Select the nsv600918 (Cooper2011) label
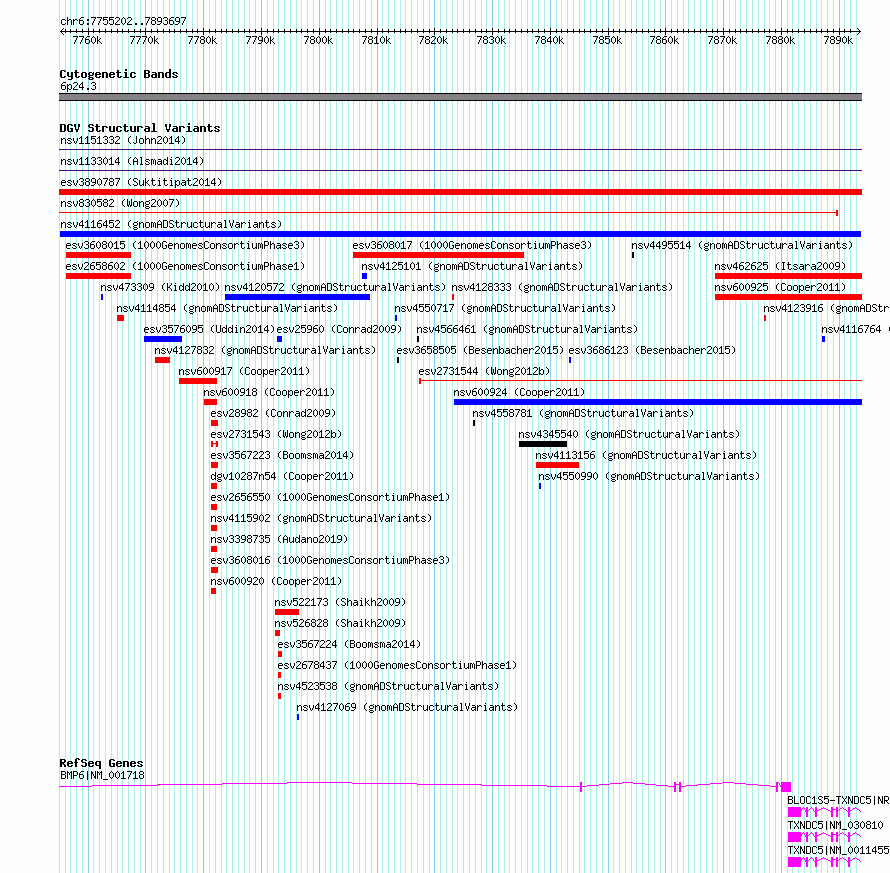The width and height of the screenshot is (890, 873). pos(270,392)
